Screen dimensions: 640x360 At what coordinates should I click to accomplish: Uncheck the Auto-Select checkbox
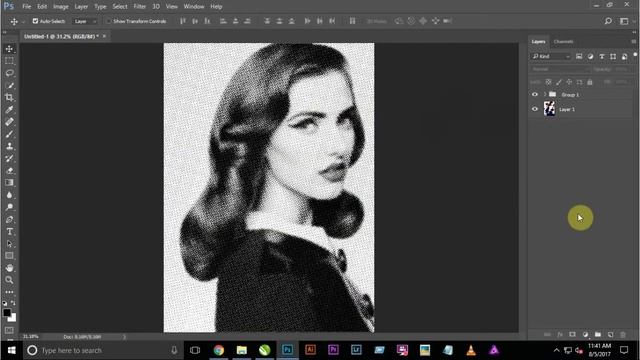click(36, 21)
